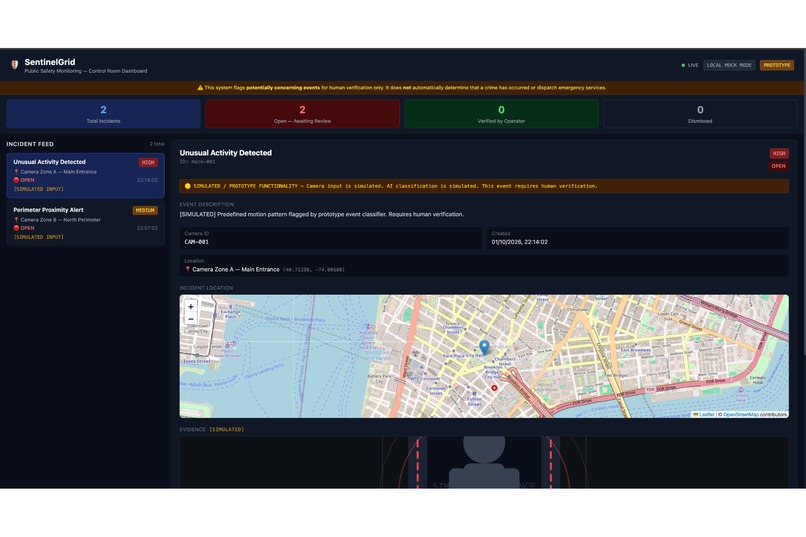Click the coordinates text after Main Entrance

pyautogui.click(x=314, y=269)
